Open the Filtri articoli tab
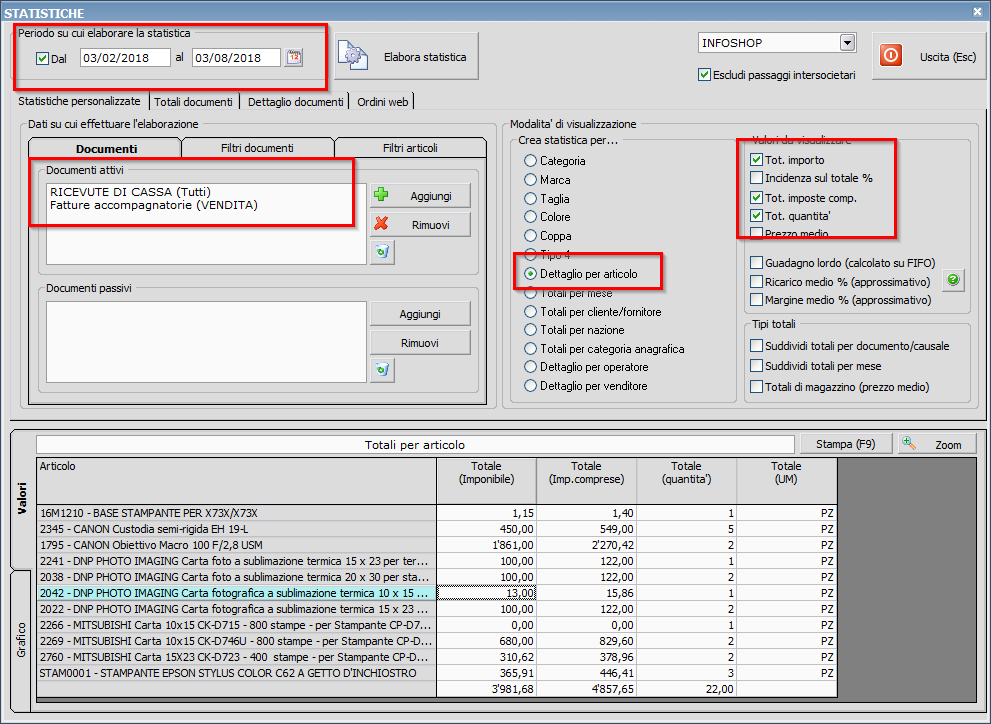991x724 pixels. click(410, 148)
